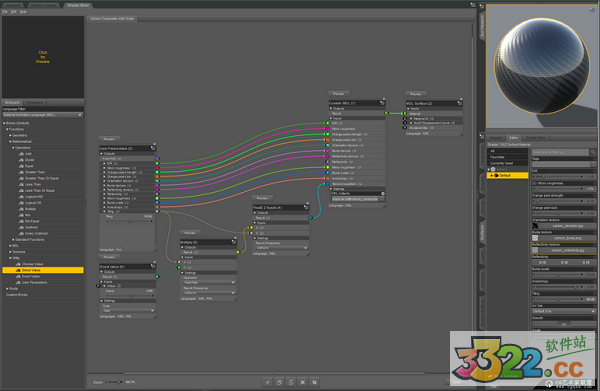This screenshot has width=600, height=391.
Task: Click the carbon_reflectivity.jpg texture button
Action: 567,250
